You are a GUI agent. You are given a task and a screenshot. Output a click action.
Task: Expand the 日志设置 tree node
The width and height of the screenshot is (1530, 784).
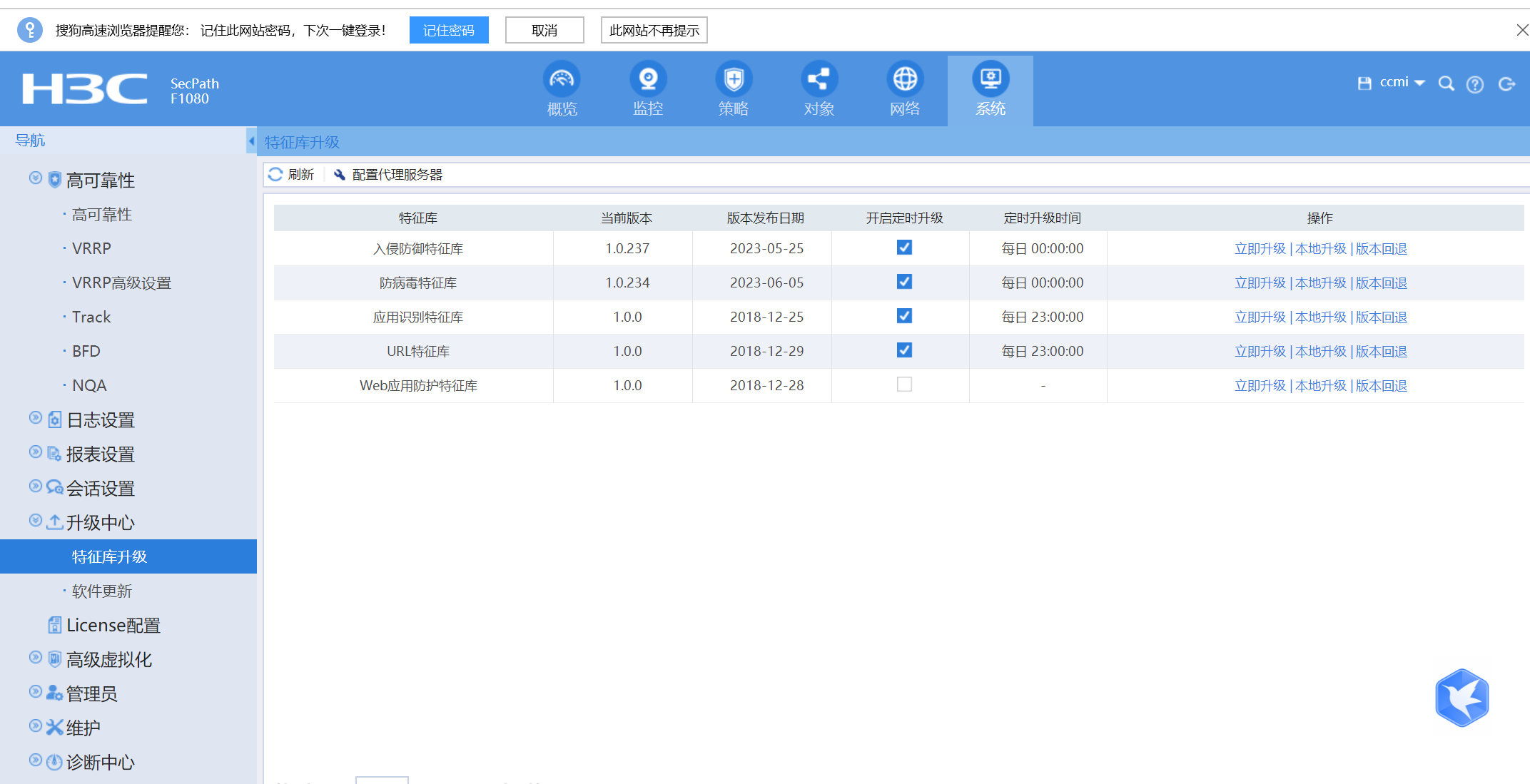[x=36, y=418]
